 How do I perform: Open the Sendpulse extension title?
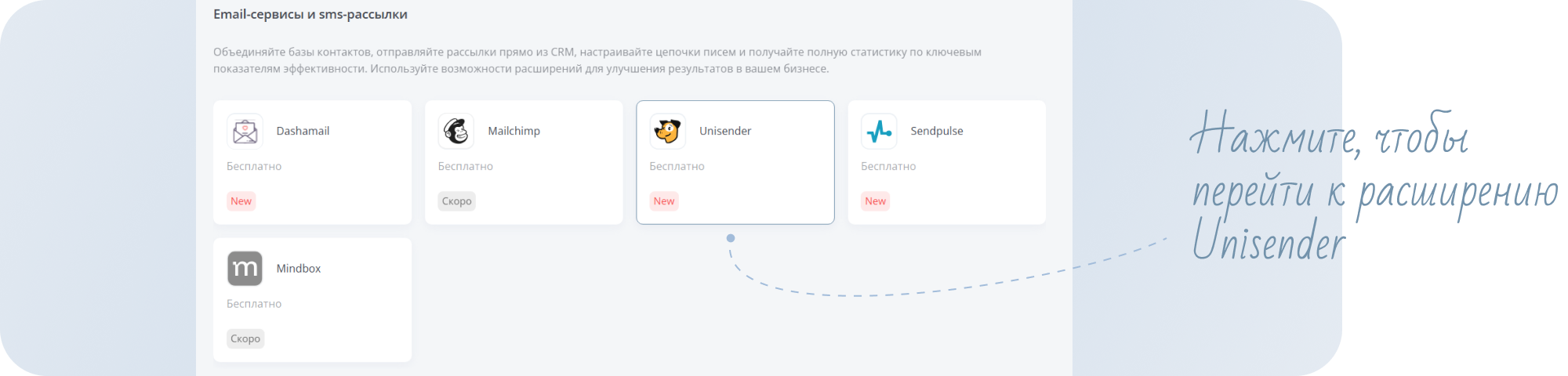click(936, 131)
